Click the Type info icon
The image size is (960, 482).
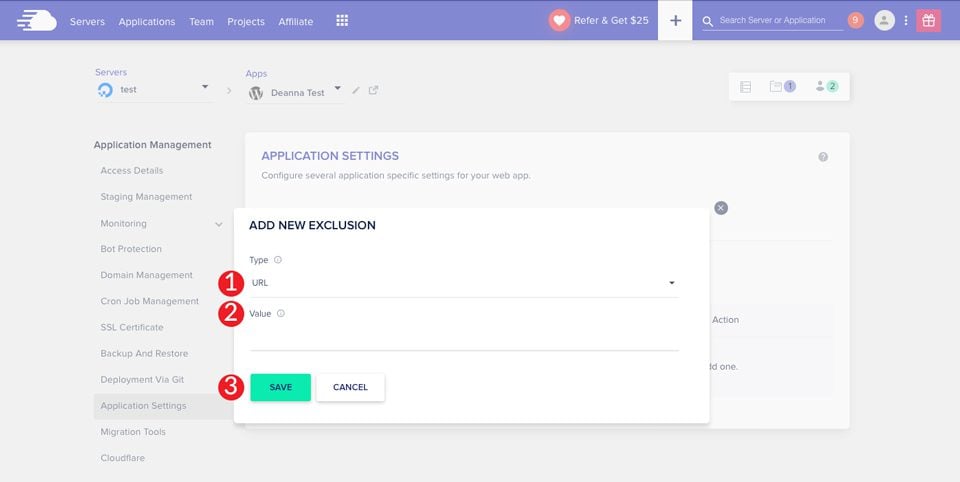point(277,260)
